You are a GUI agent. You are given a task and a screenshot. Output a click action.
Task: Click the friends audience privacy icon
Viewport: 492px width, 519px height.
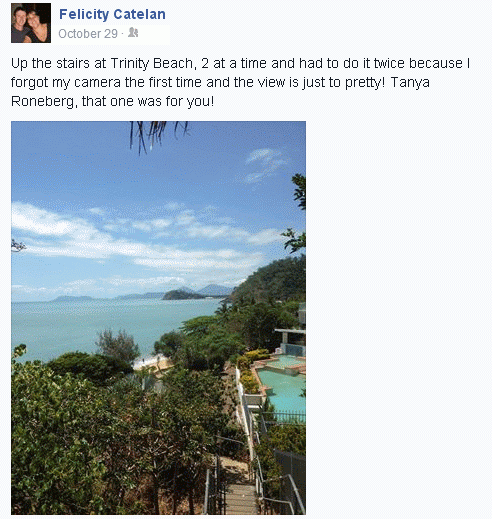[x=133, y=32]
